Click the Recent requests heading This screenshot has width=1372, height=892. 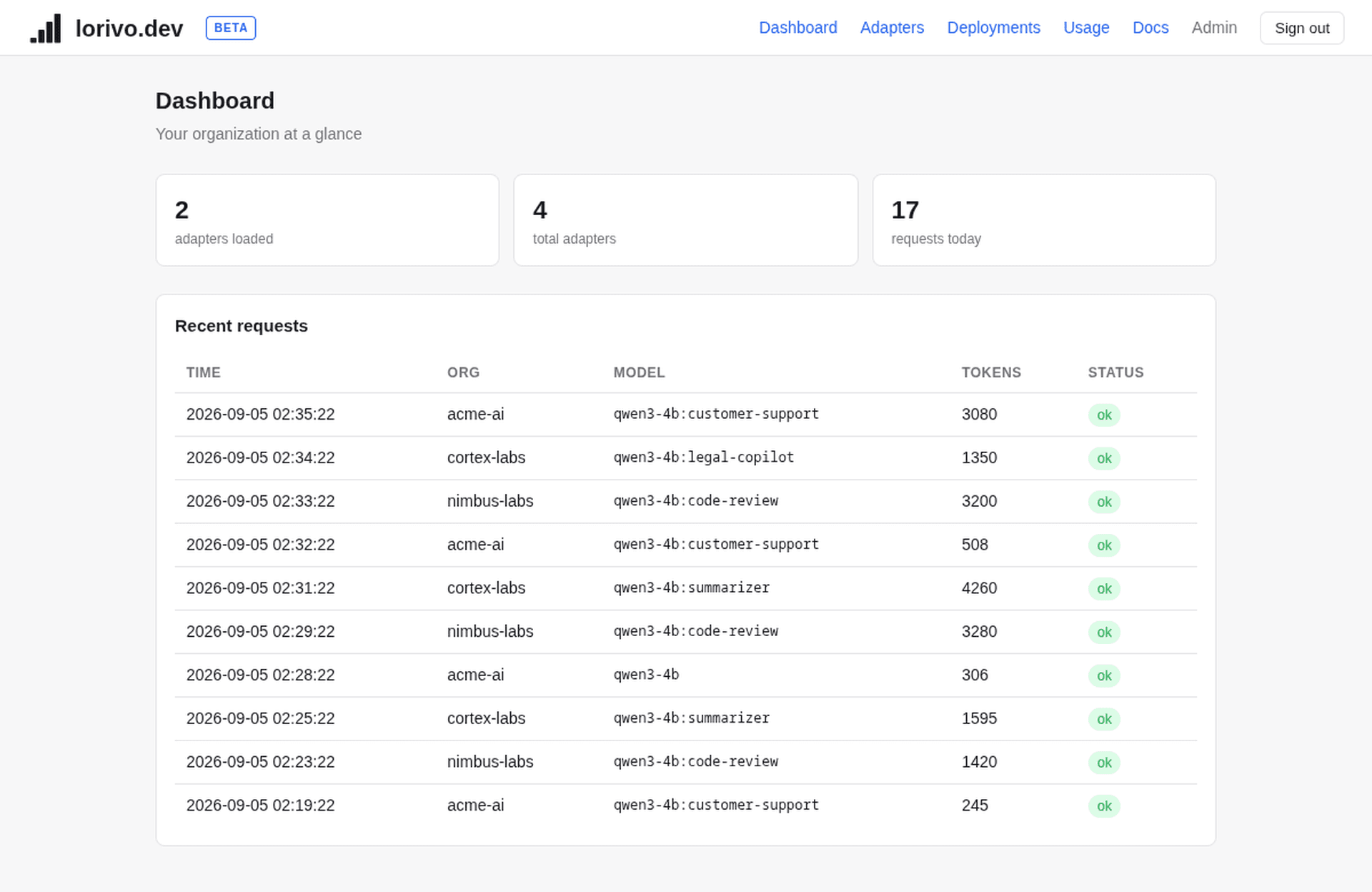[242, 326]
